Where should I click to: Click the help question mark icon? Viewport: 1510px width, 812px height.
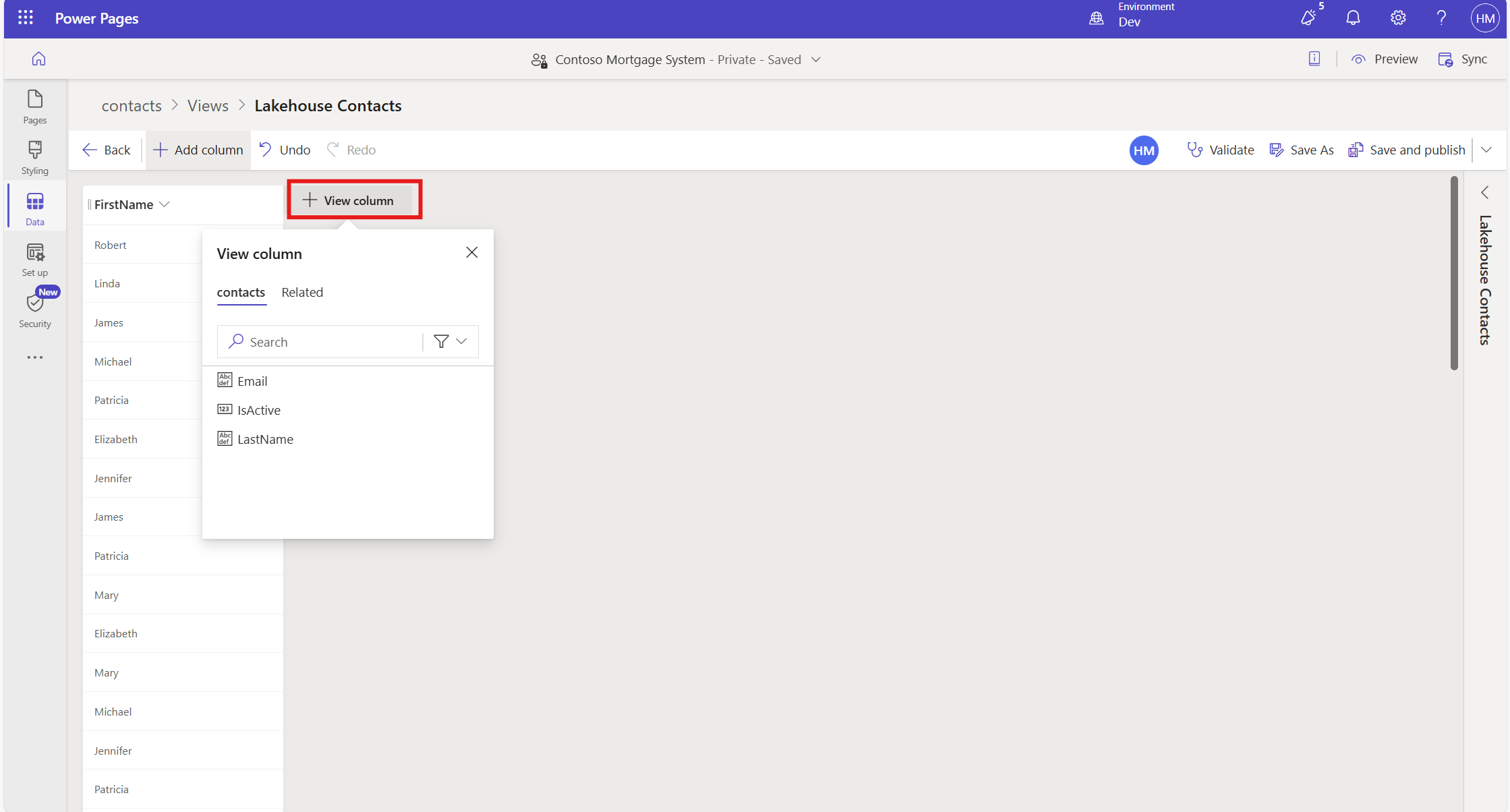coord(1441,18)
